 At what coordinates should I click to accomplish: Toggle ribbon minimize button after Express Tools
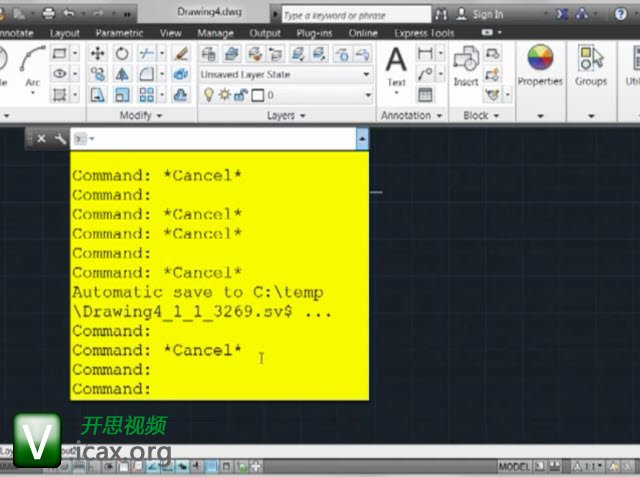tap(487, 32)
